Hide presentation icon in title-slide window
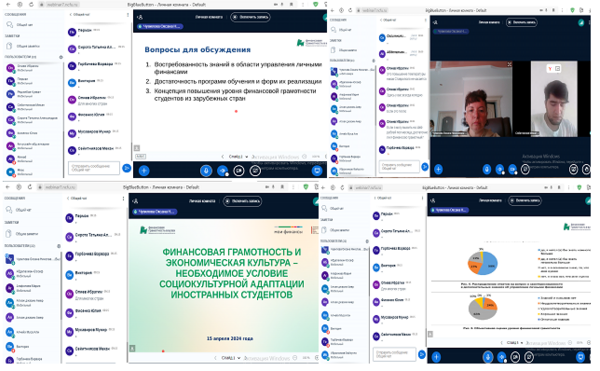Screen dimensions: 600x371 pyautogui.click(x=132, y=348)
